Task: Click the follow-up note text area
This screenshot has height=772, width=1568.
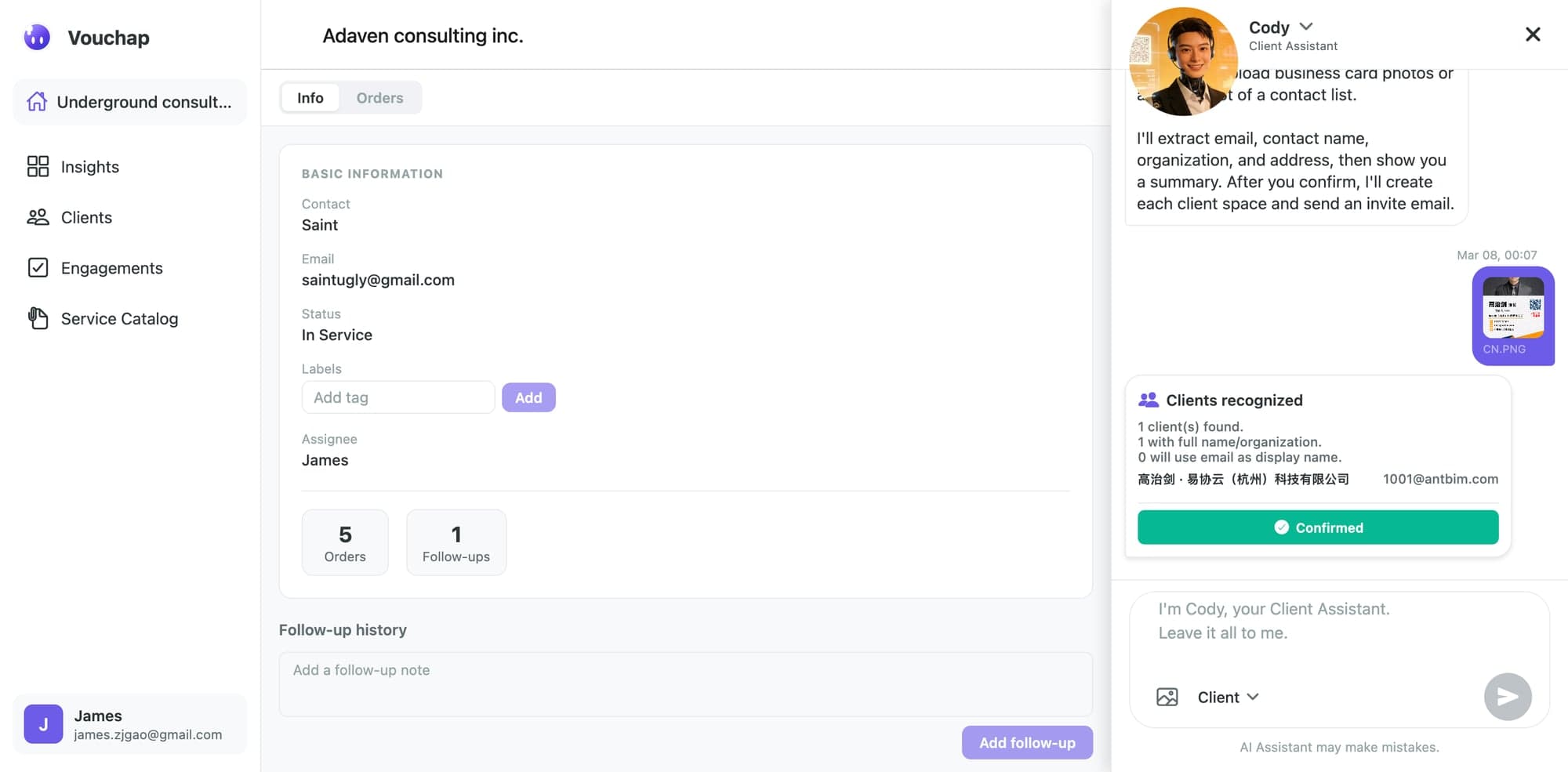Action: [x=686, y=683]
